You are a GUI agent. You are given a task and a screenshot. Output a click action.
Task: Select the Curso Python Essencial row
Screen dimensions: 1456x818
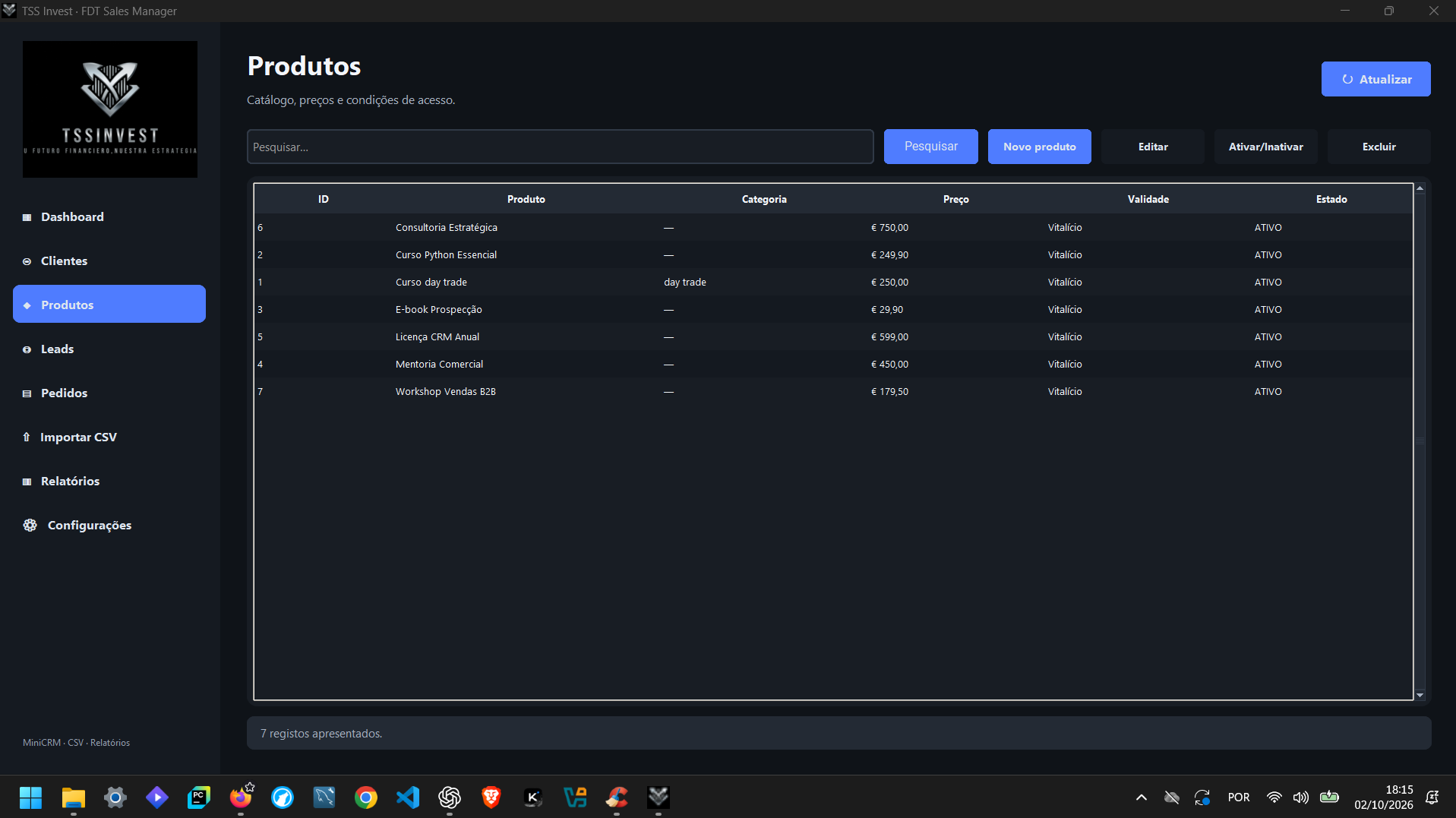tap(833, 255)
